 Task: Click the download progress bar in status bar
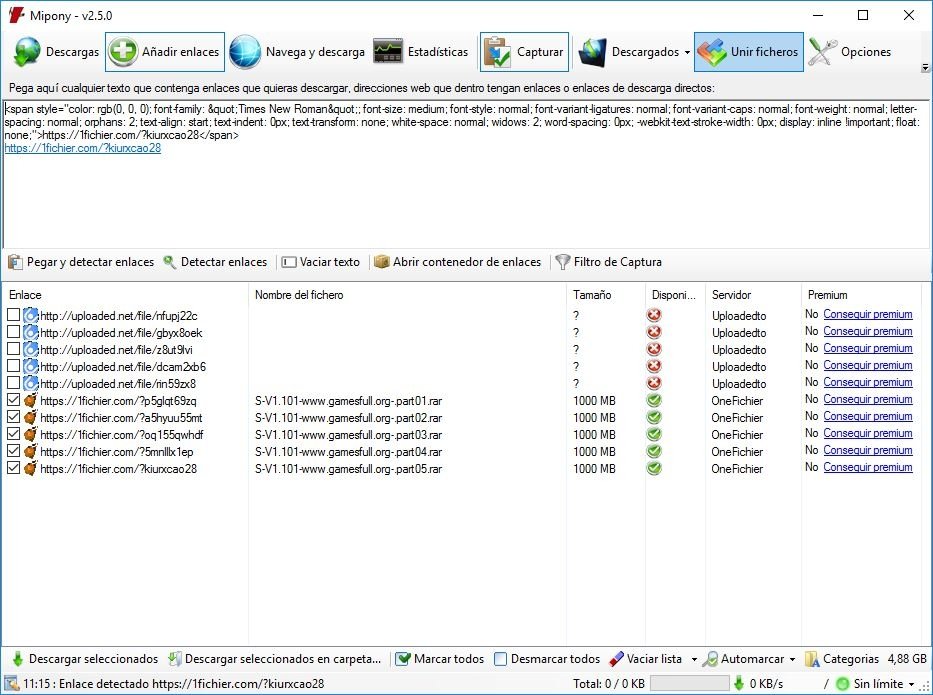click(x=689, y=684)
